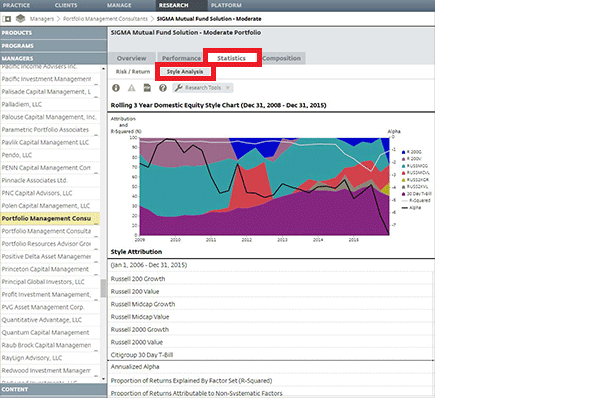Select Palisade Capital Management in list

coord(50,92)
